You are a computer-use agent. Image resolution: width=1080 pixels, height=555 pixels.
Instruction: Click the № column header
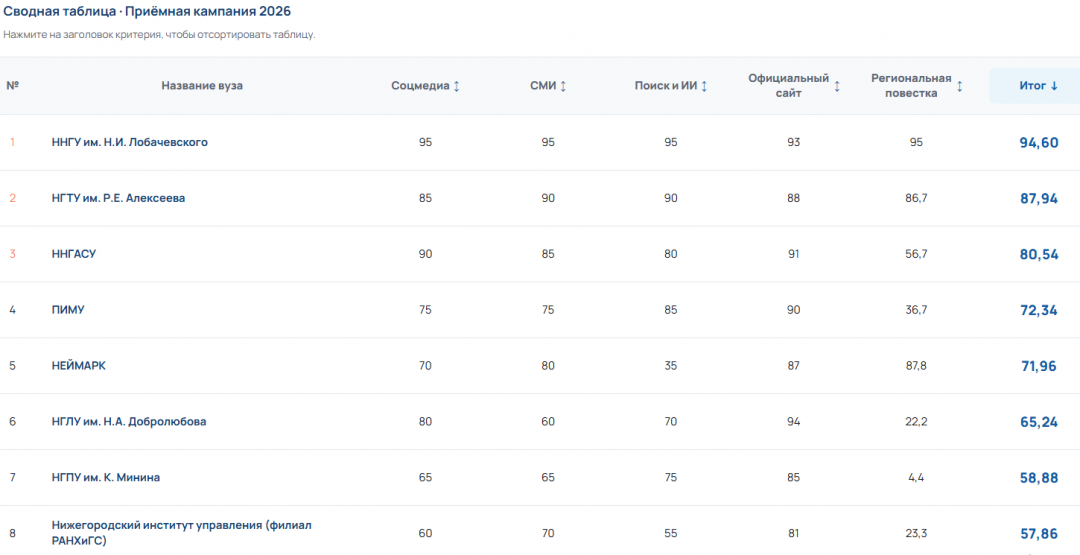(x=12, y=86)
